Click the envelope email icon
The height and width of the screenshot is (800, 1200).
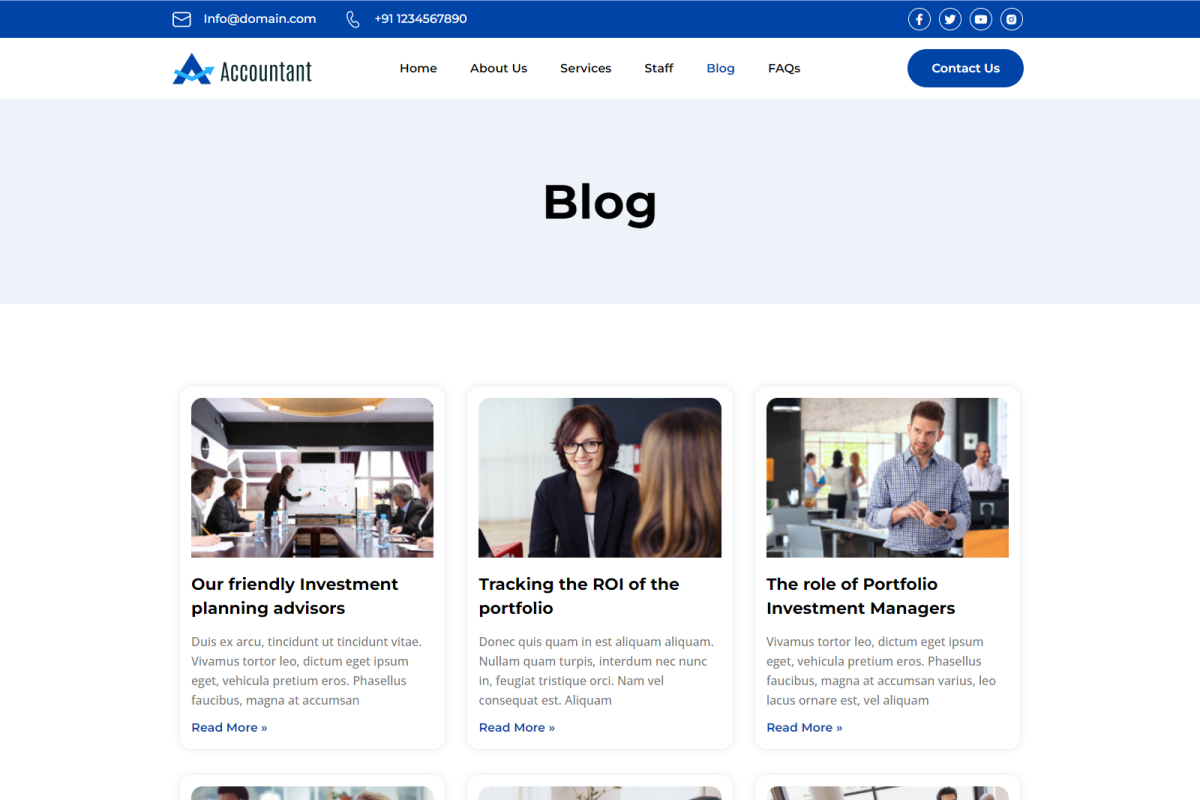pos(182,19)
